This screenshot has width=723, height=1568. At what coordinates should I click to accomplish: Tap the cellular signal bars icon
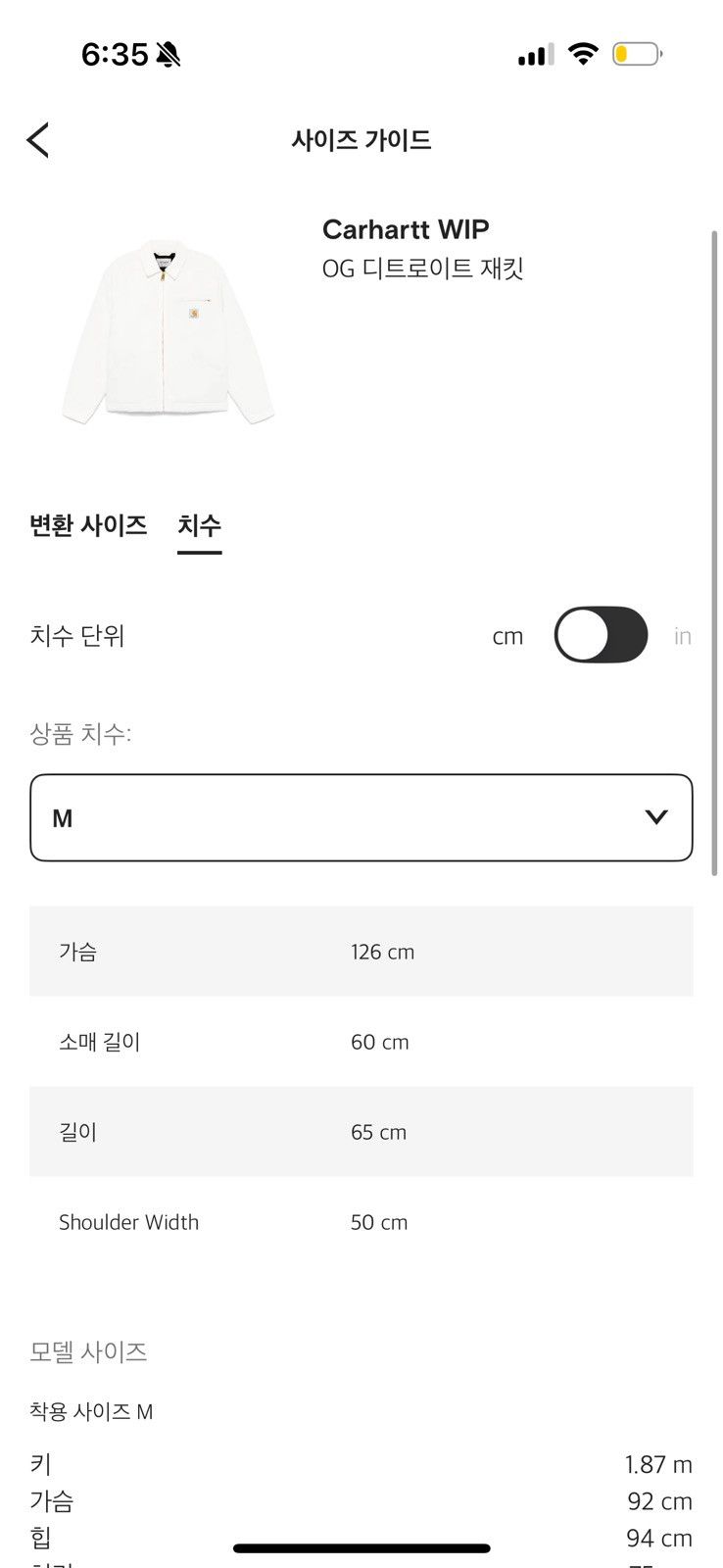(x=536, y=55)
